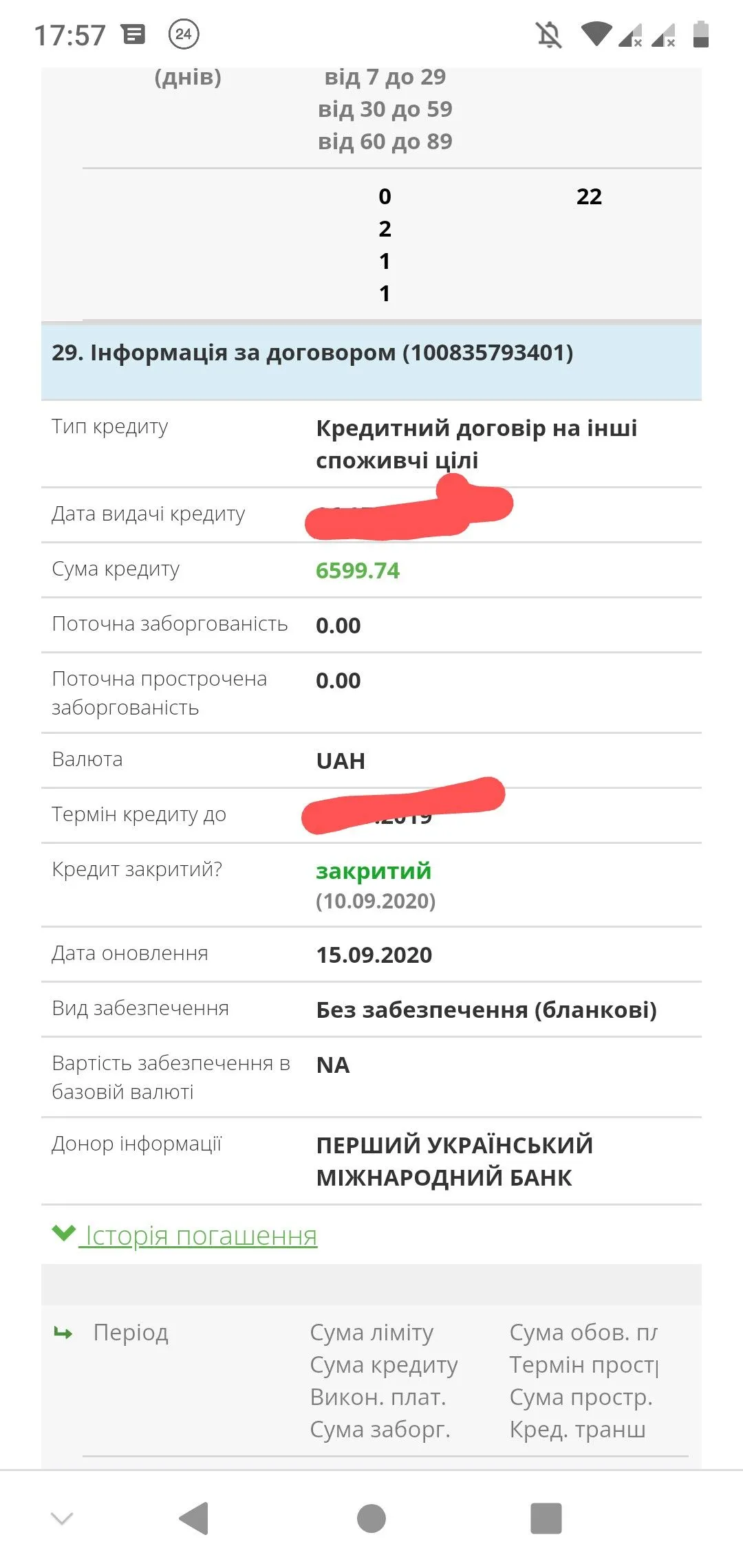
Task: Tap the green arrow beside Період
Action: 63,1333
